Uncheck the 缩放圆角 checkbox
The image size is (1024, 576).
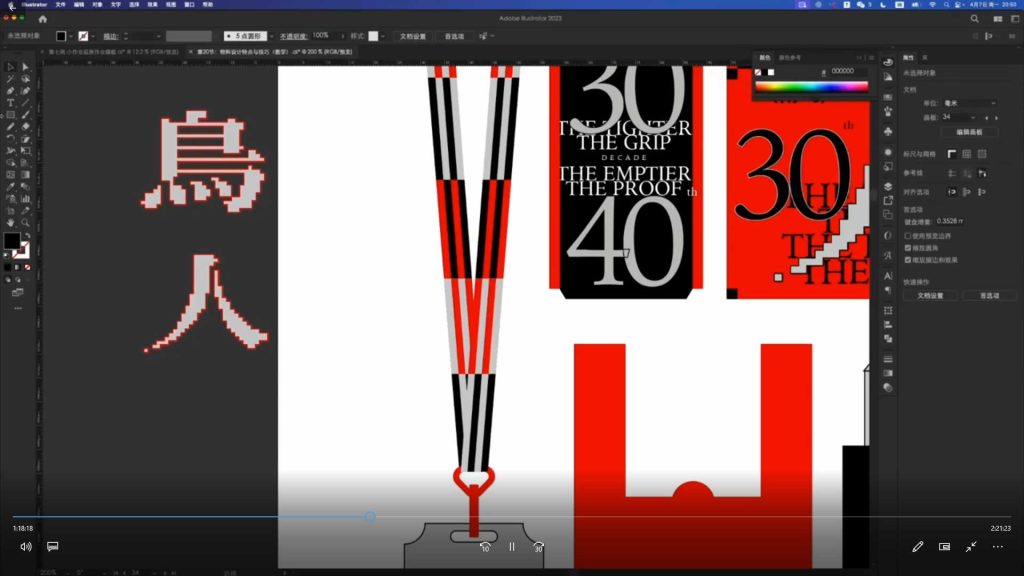908,247
